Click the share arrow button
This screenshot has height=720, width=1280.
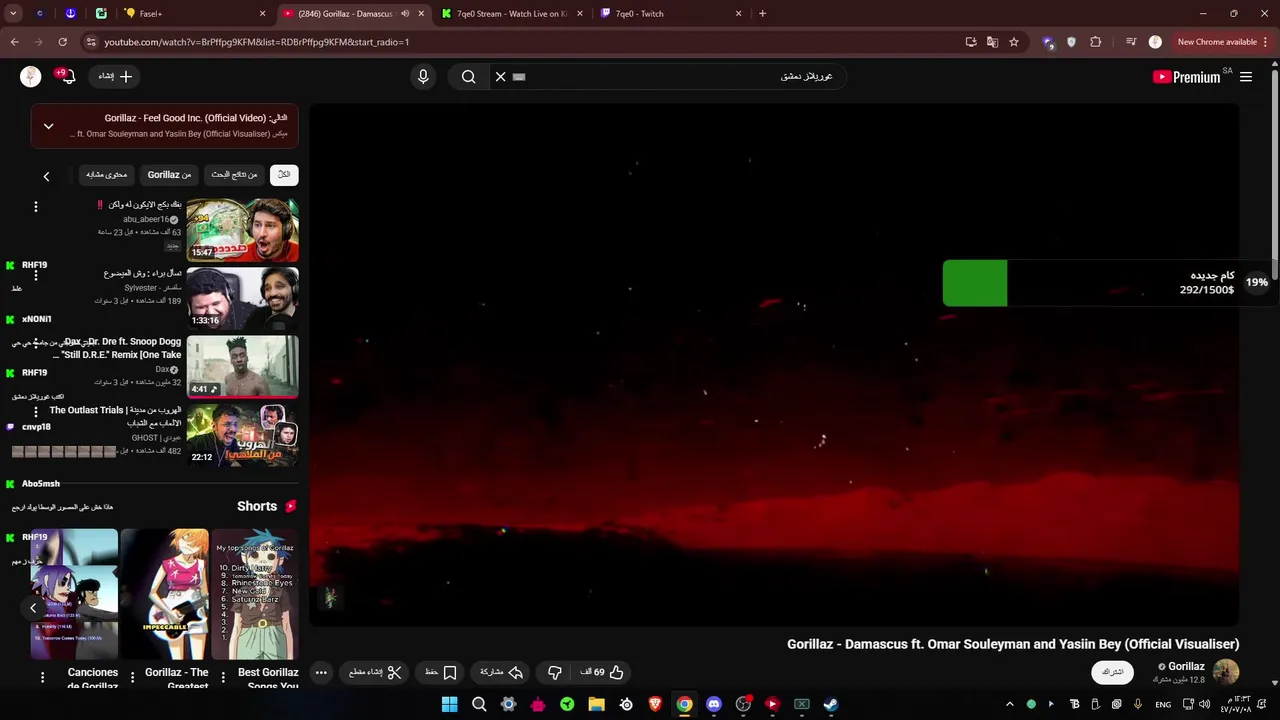click(x=502, y=673)
